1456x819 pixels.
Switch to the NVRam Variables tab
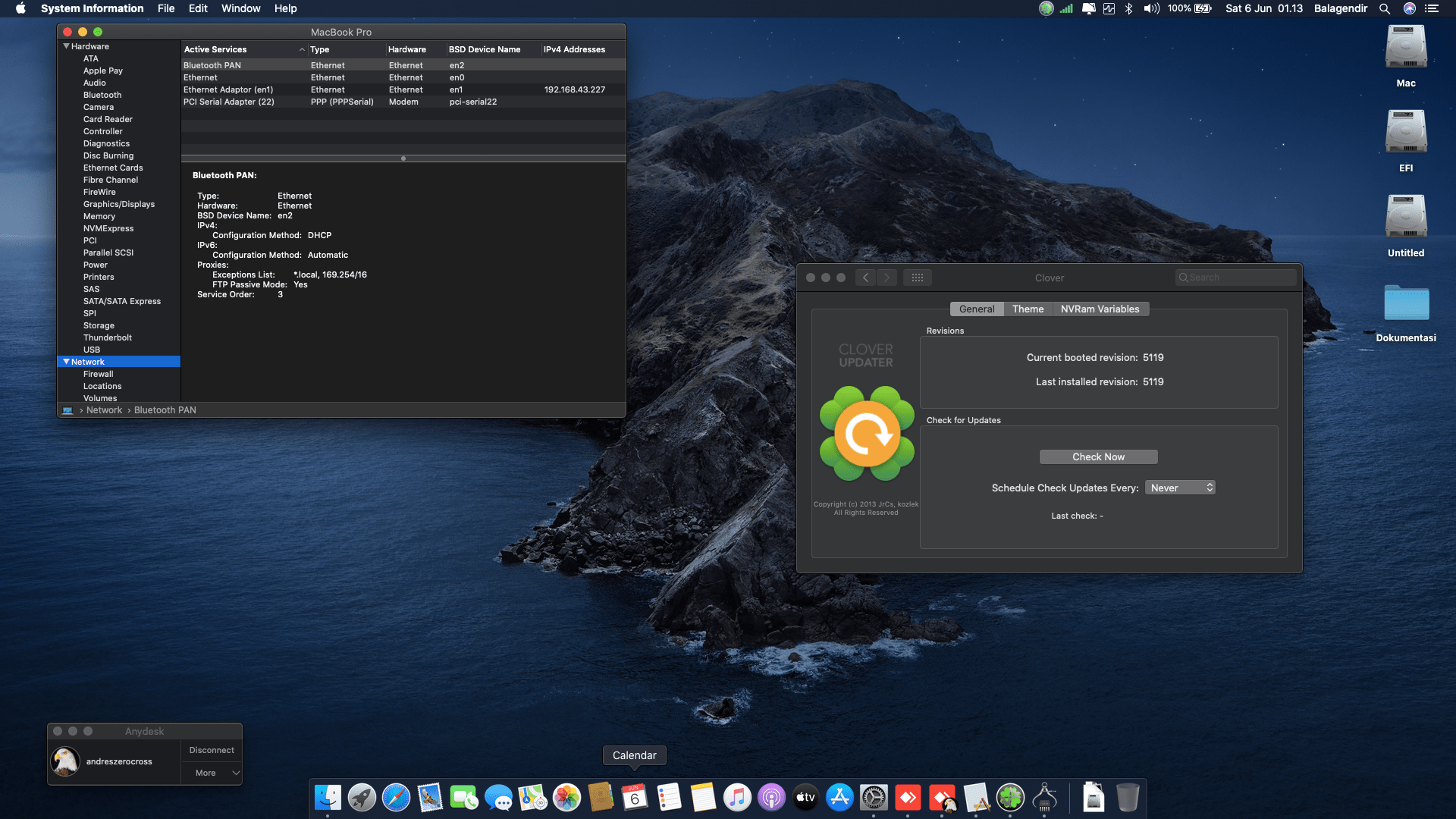[1100, 309]
